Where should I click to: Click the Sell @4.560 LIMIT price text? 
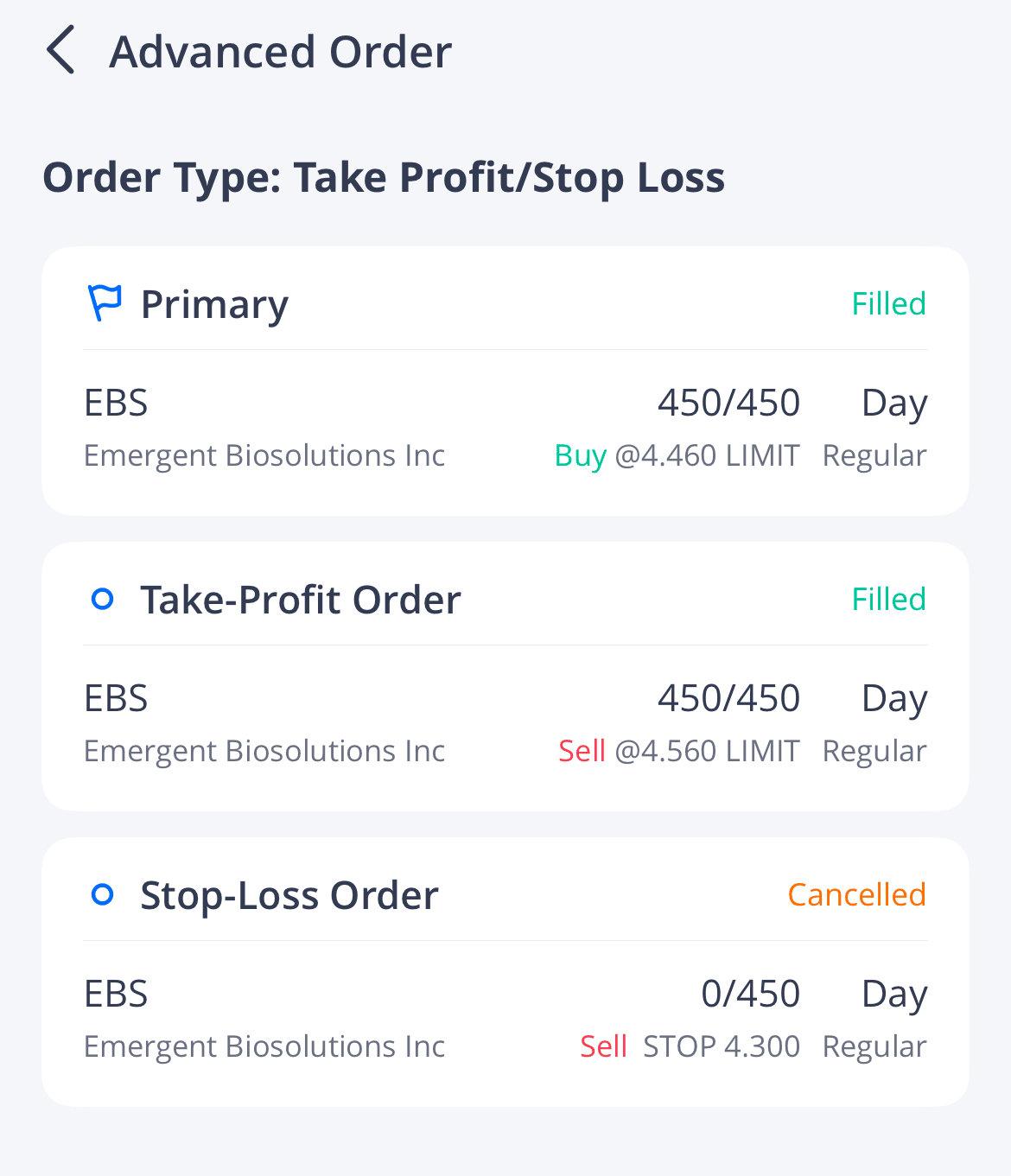click(x=678, y=751)
